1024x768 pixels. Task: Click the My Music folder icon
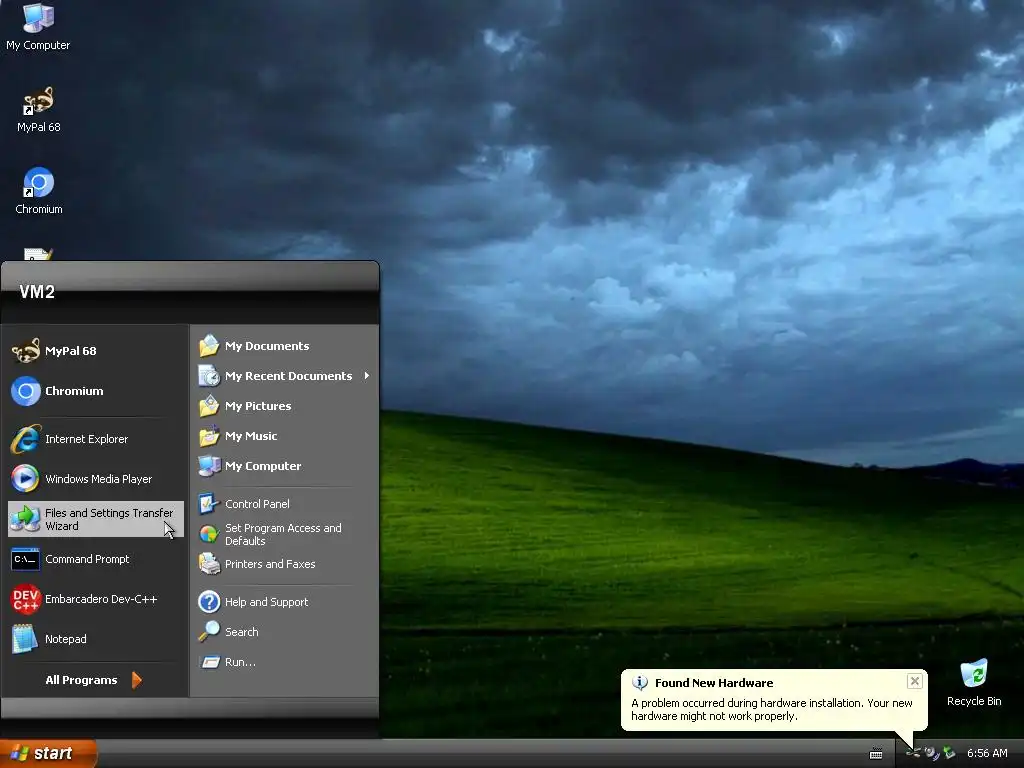(209, 436)
